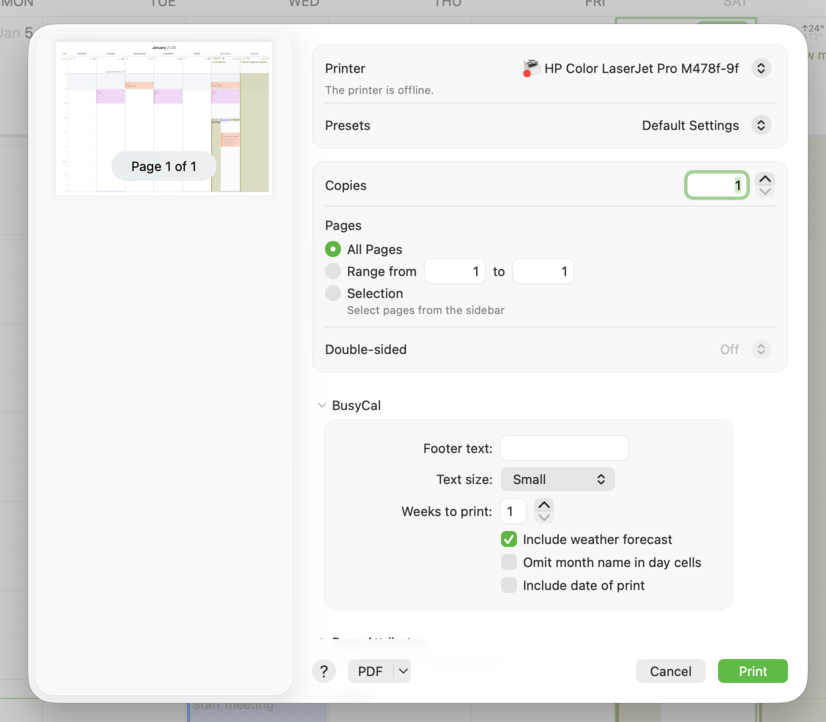This screenshot has width=826, height=722.
Task: Open the Presets Default Settings dropdown
Action: (x=761, y=126)
